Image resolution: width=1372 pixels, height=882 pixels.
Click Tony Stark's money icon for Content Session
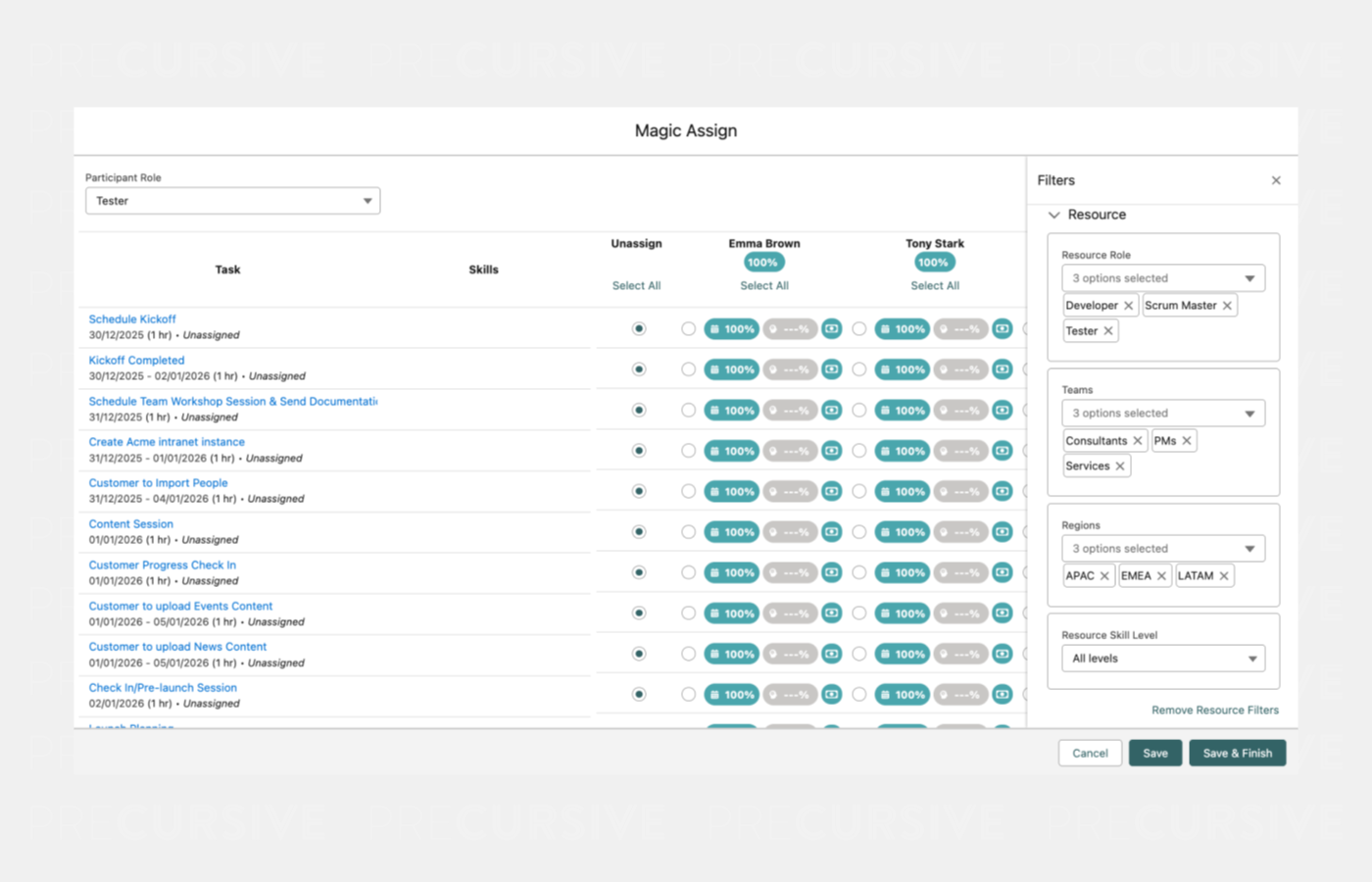point(1002,532)
